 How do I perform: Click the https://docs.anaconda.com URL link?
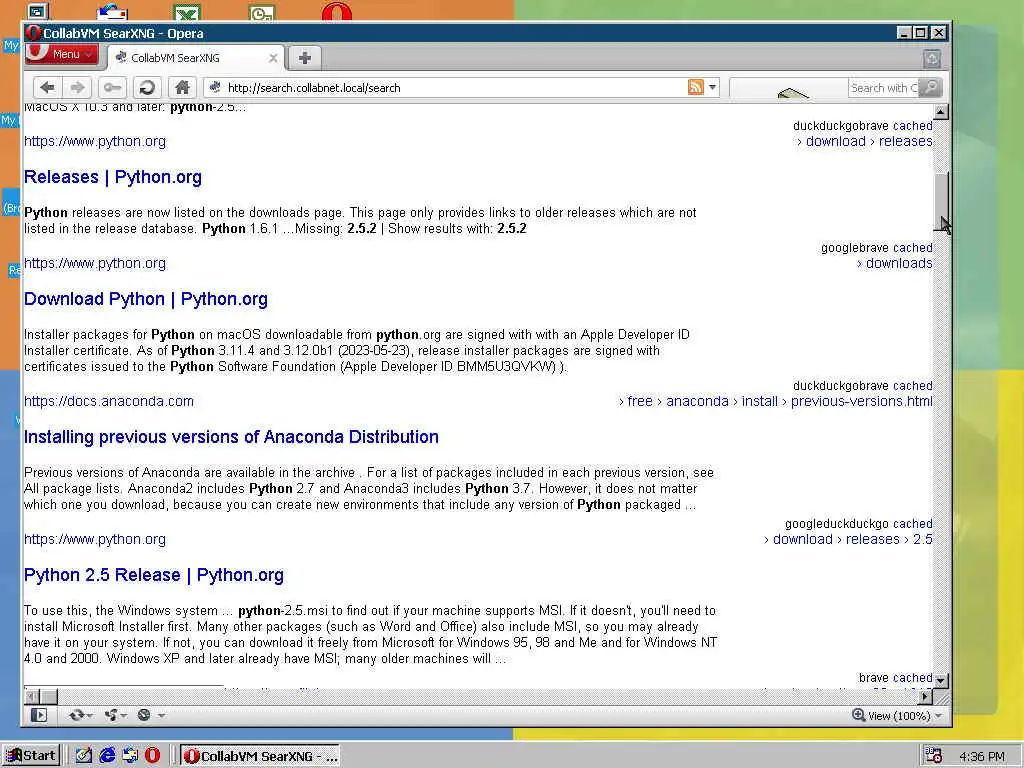tap(109, 401)
